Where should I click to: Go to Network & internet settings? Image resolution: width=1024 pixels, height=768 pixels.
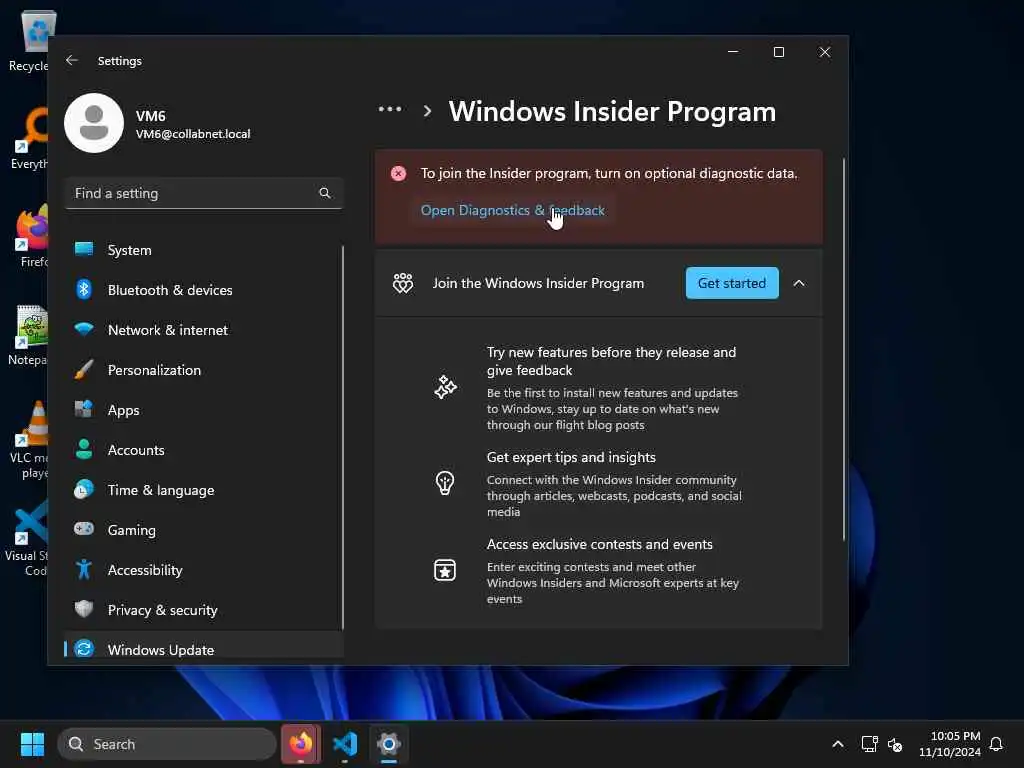coord(203,330)
